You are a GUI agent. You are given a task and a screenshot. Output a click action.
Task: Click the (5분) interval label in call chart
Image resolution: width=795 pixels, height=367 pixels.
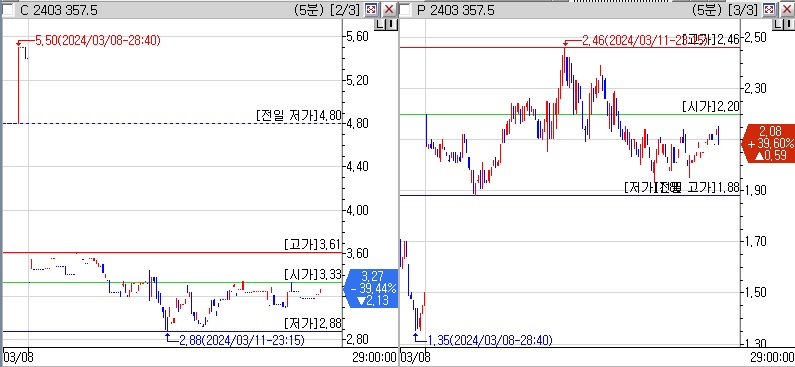pos(308,10)
